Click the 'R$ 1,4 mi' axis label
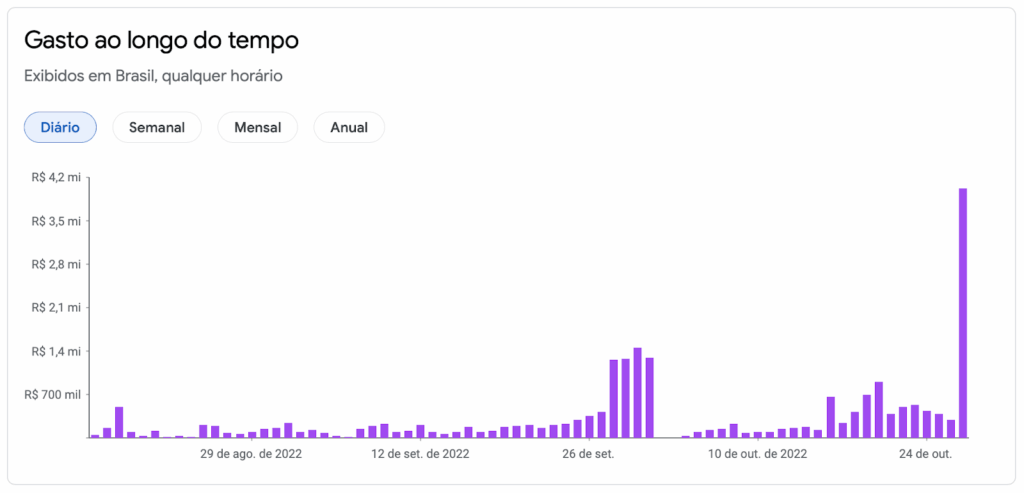This screenshot has width=1024, height=493. (56, 351)
